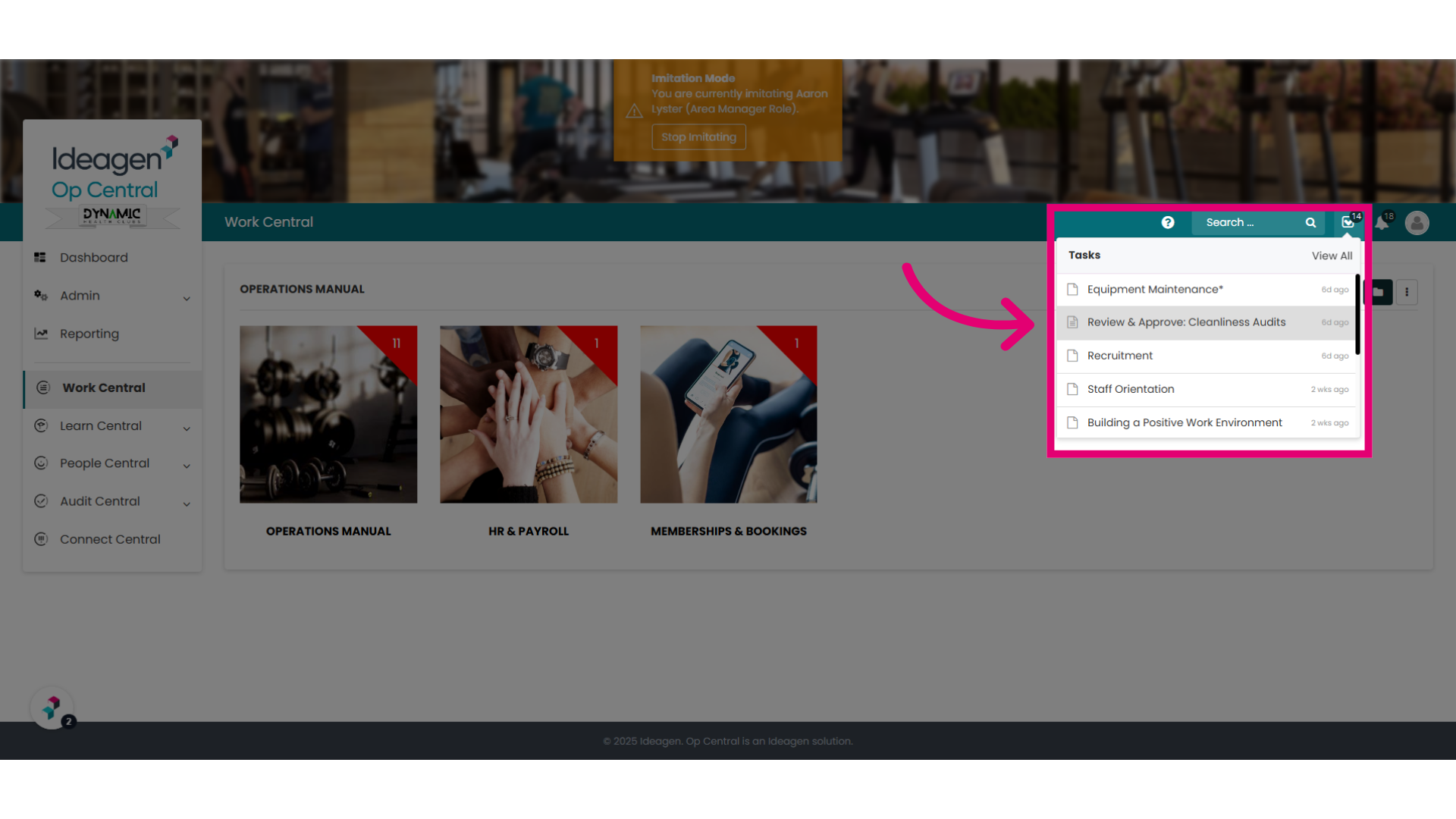Viewport: 1456px width, 819px height.
Task: Open Review & Approve: Cleanliness Audits task
Action: (1207, 322)
